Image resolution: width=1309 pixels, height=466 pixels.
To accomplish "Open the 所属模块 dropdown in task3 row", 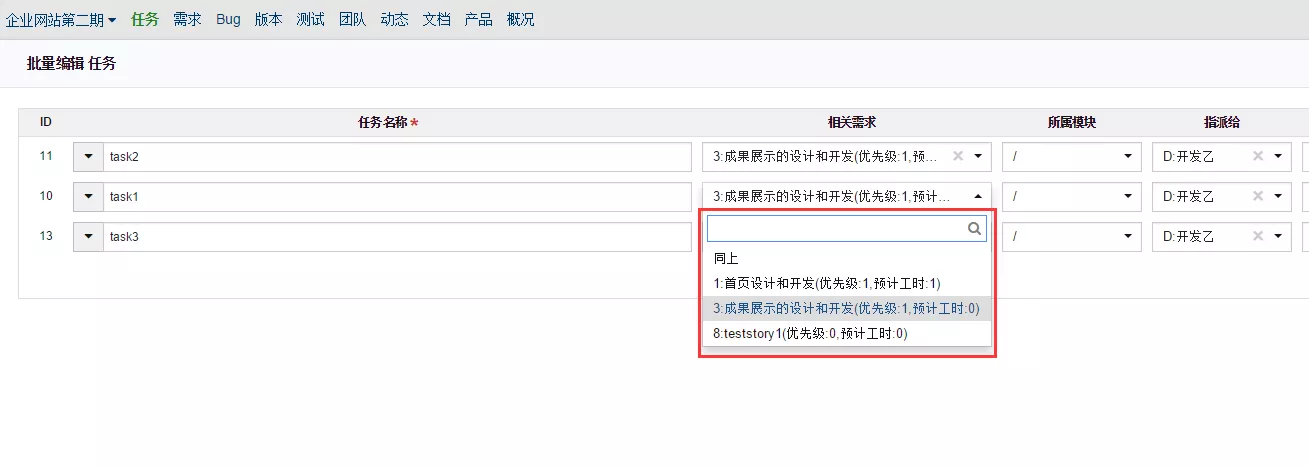I will pos(1072,237).
